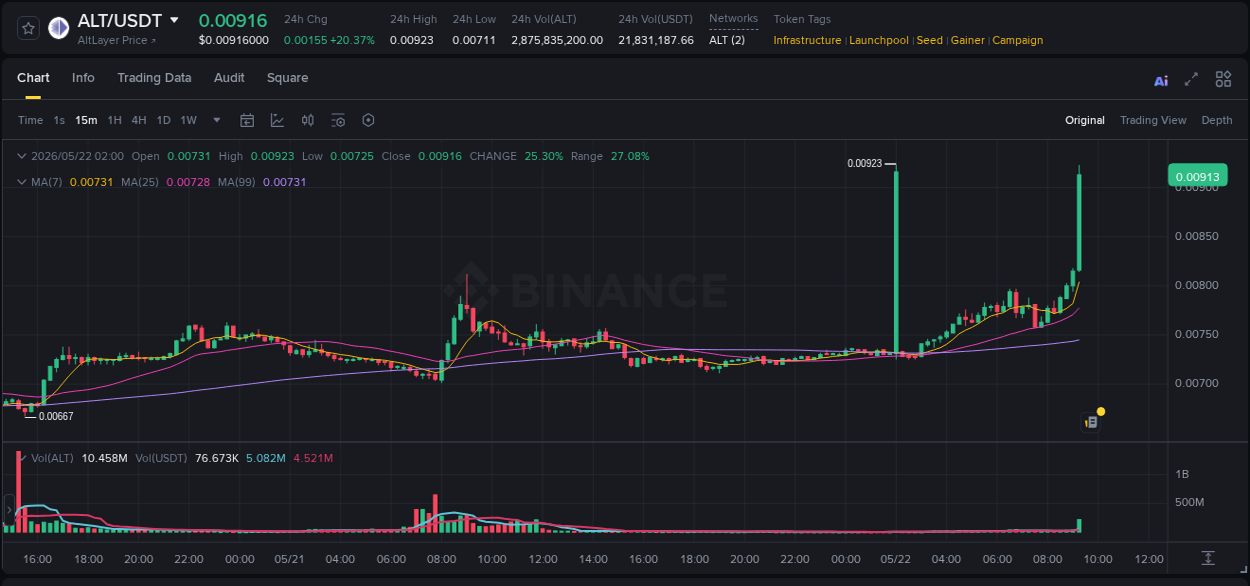
Task: Click the Vol(ALT) 10.458M value
Action: (104, 458)
